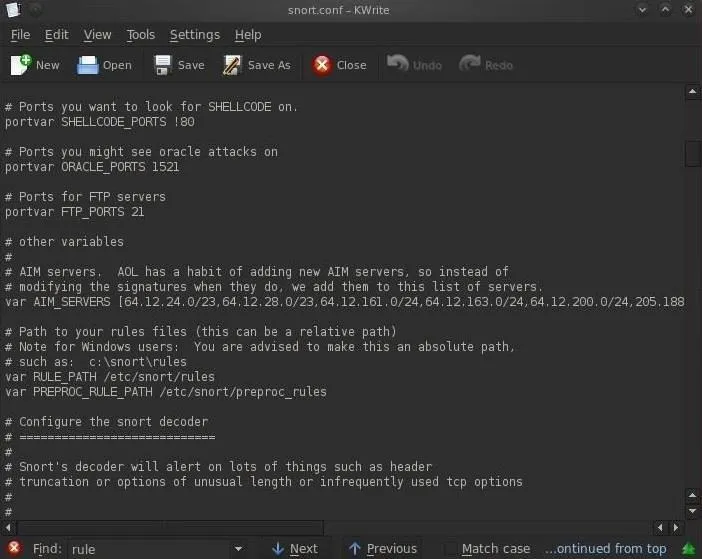
Task: Open the Tools menu
Action: 140,35
